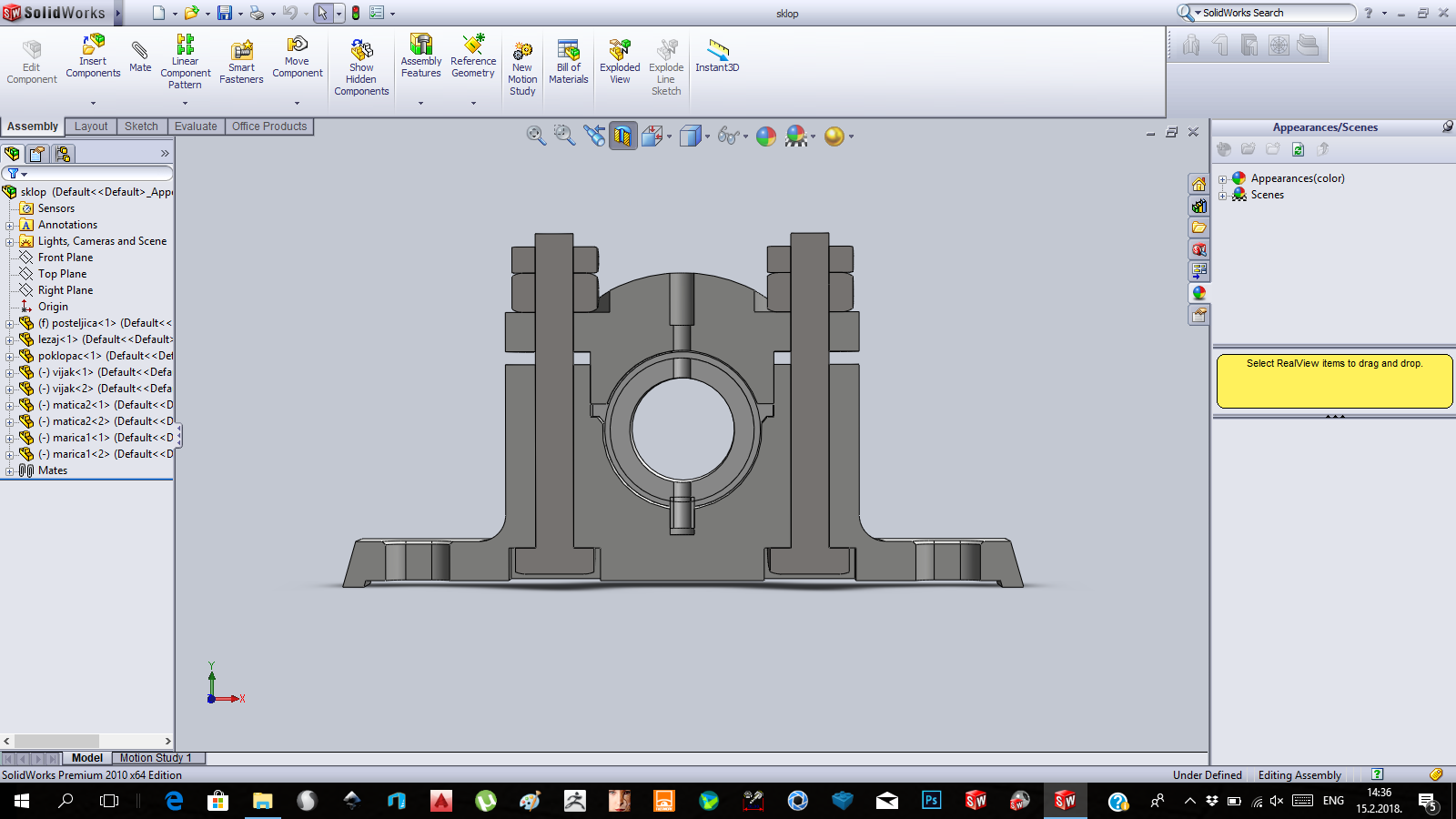Expand the Mates folder in tree

(x=9, y=471)
